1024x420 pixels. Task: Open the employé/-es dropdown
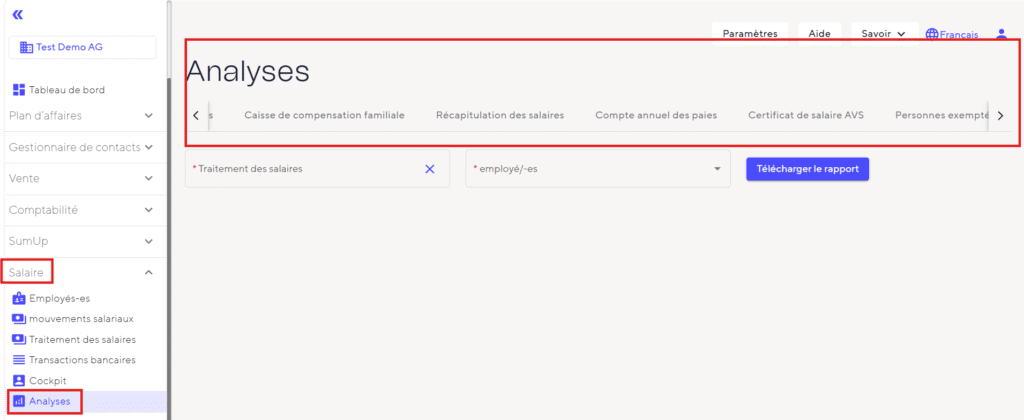click(717, 169)
